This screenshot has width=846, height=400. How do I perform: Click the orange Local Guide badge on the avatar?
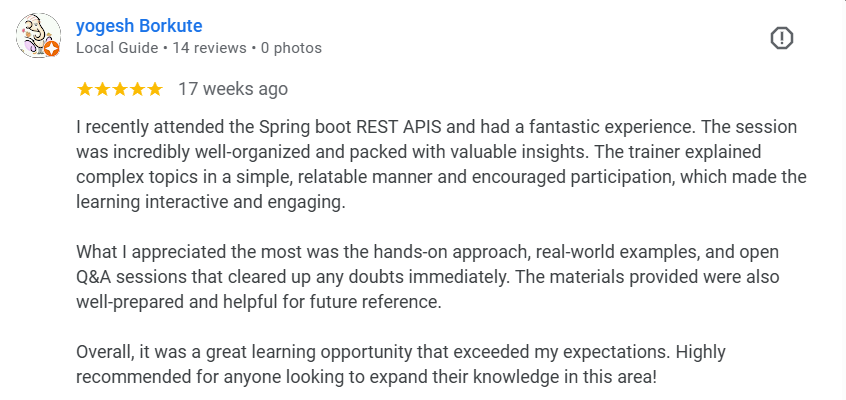click(52, 47)
